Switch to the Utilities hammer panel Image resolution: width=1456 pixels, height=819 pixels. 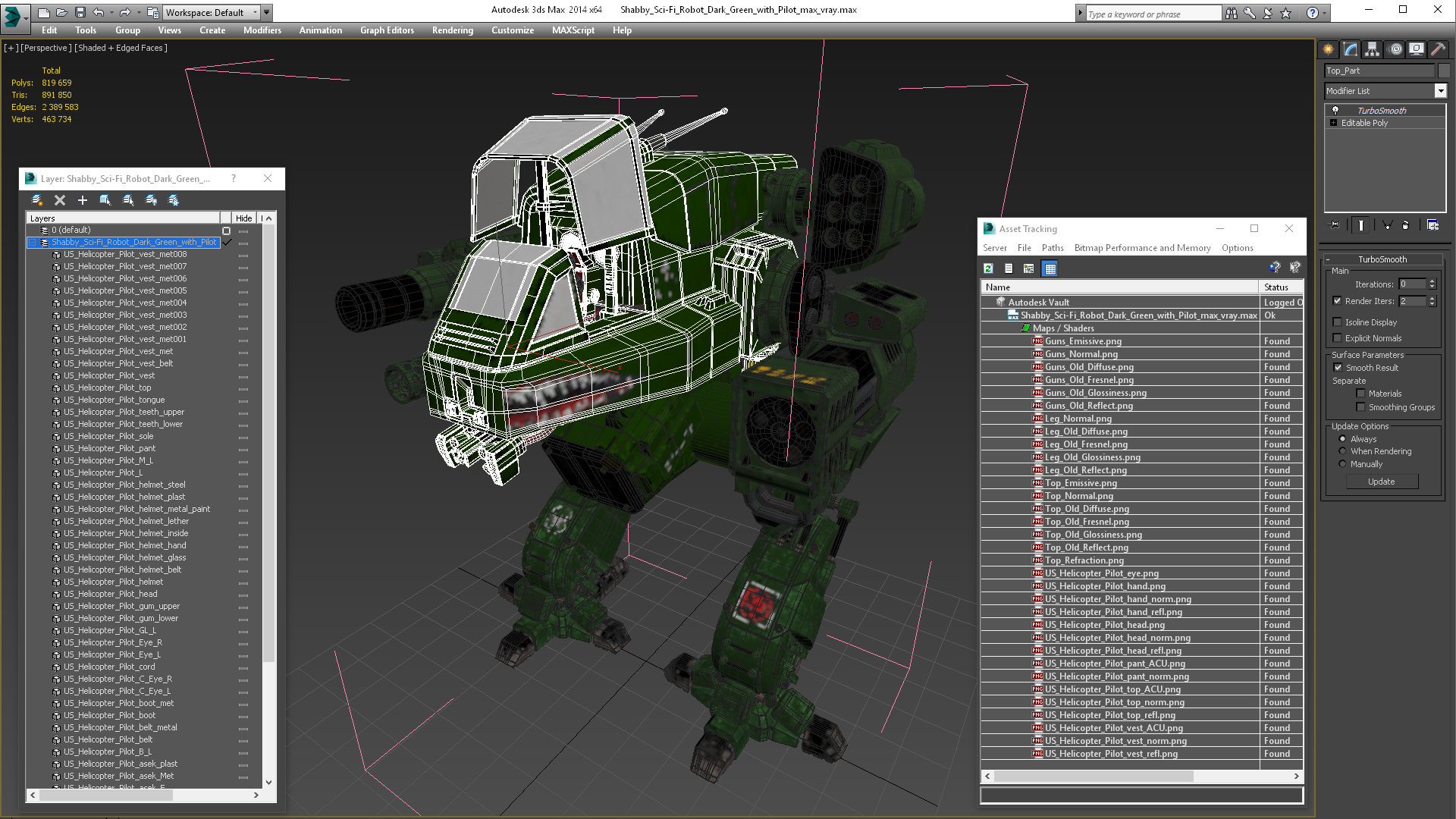pyautogui.click(x=1438, y=49)
